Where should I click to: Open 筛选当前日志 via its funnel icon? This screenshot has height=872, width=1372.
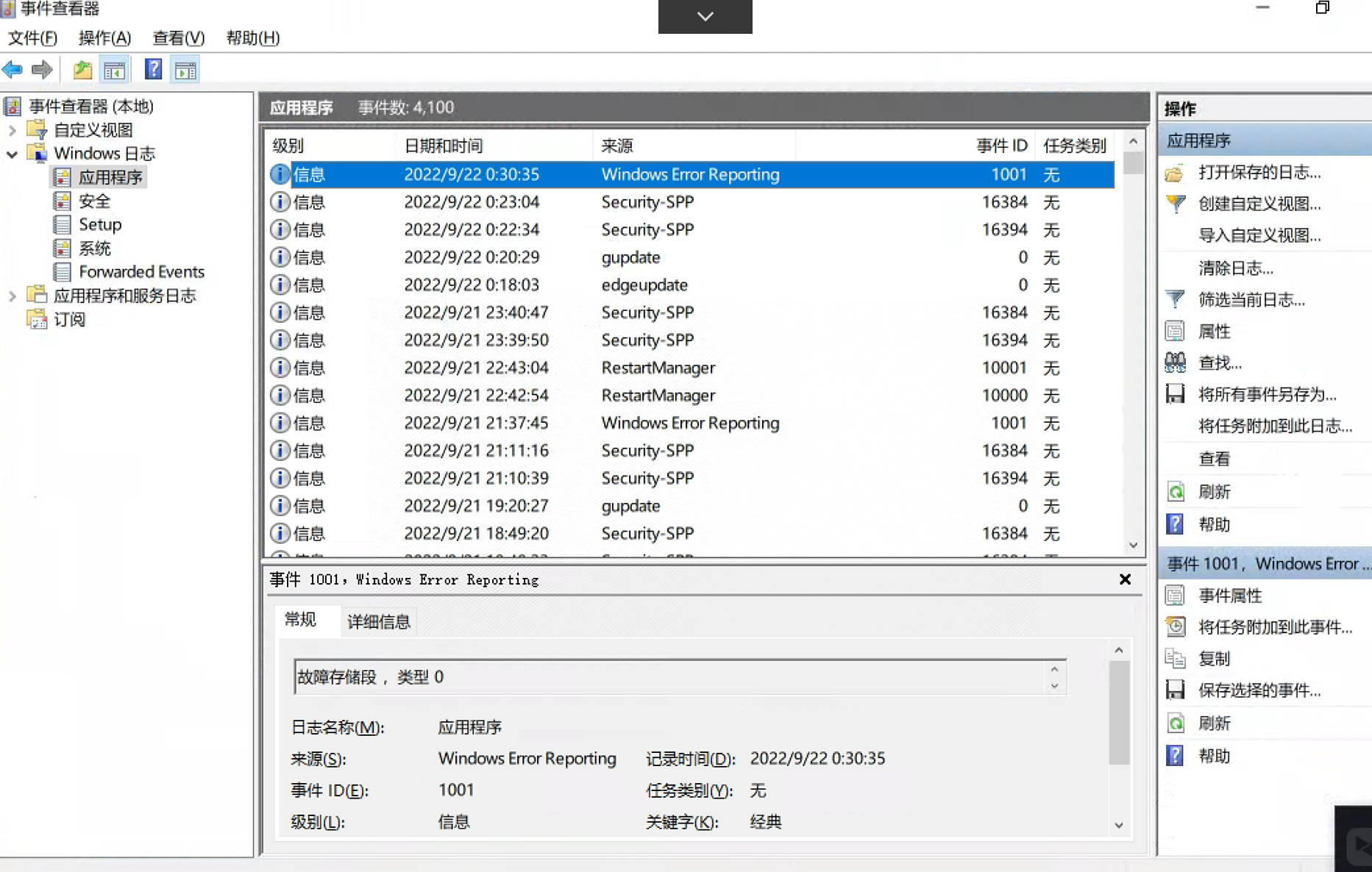click(1175, 299)
